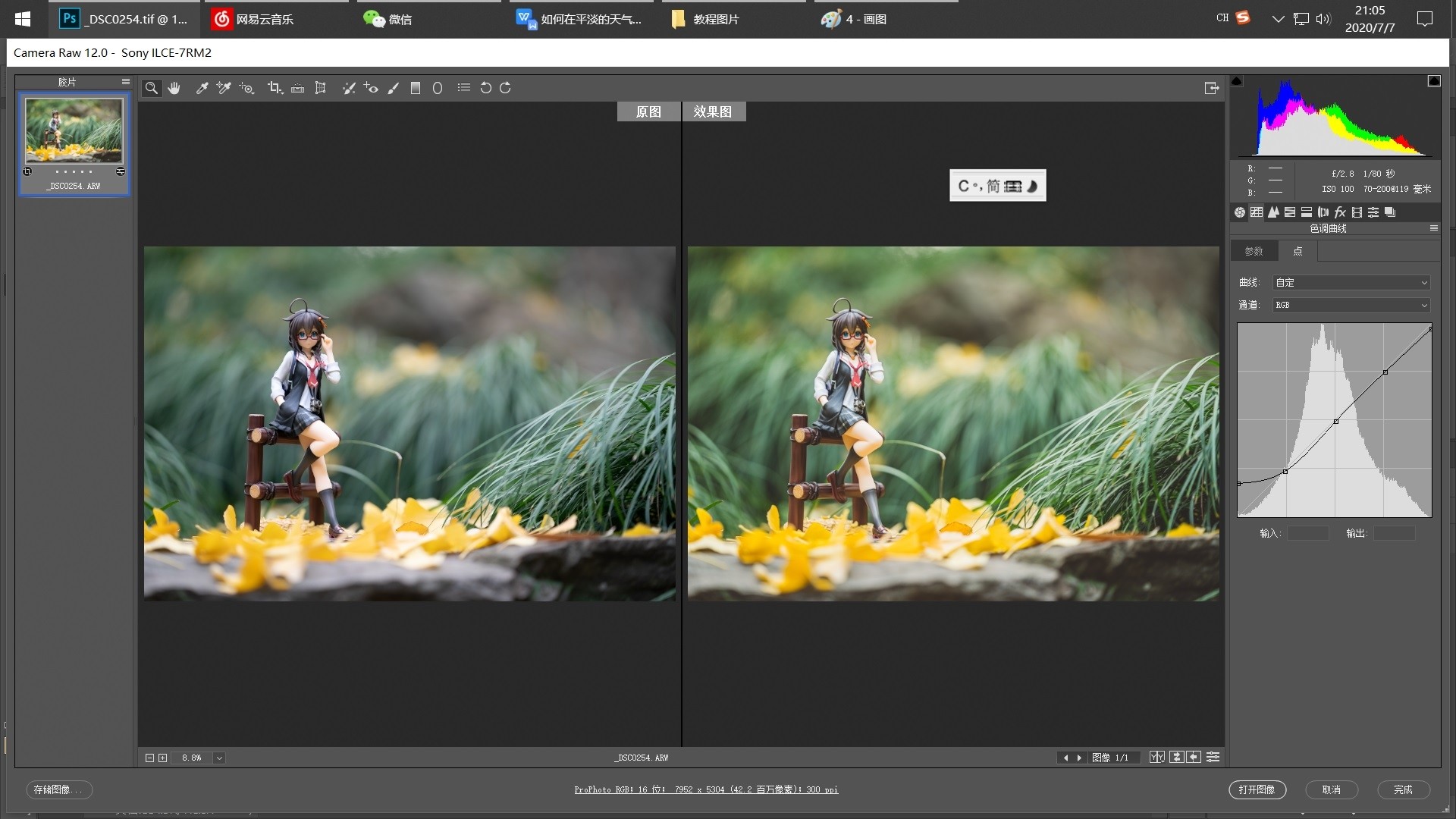The image size is (1456, 819).
Task: Open the curve preset dropdown 自定
Action: [x=1351, y=282]
